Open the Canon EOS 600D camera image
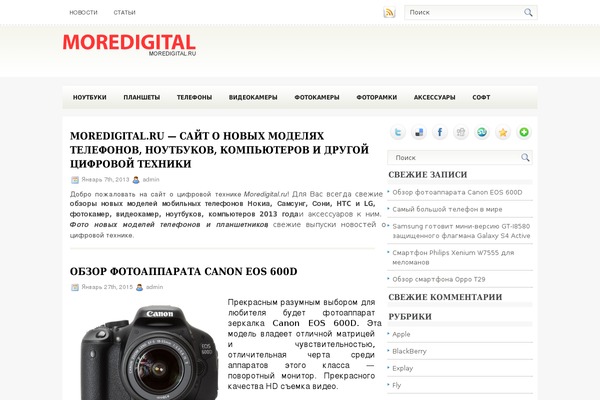The image size is (600, 400). (150, 352)
